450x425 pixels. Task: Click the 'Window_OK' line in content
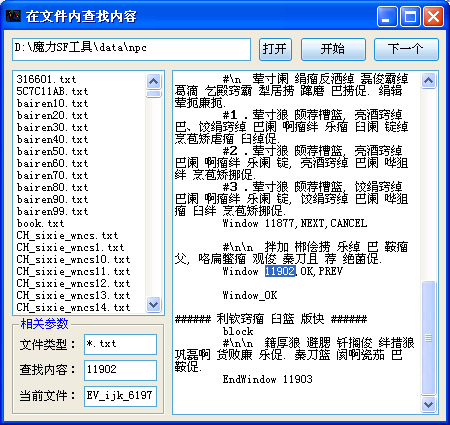(250, 295)
